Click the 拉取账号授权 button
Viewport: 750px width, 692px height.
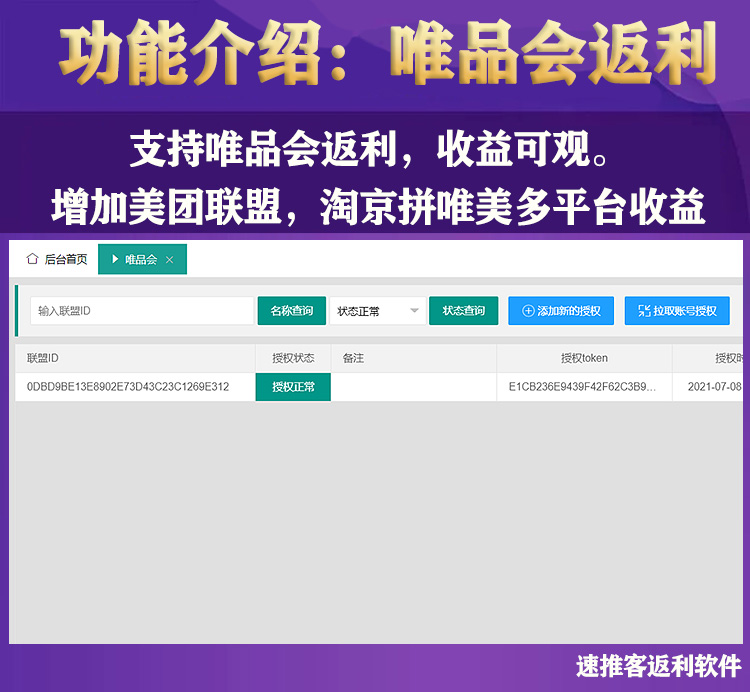click(677, 311)
